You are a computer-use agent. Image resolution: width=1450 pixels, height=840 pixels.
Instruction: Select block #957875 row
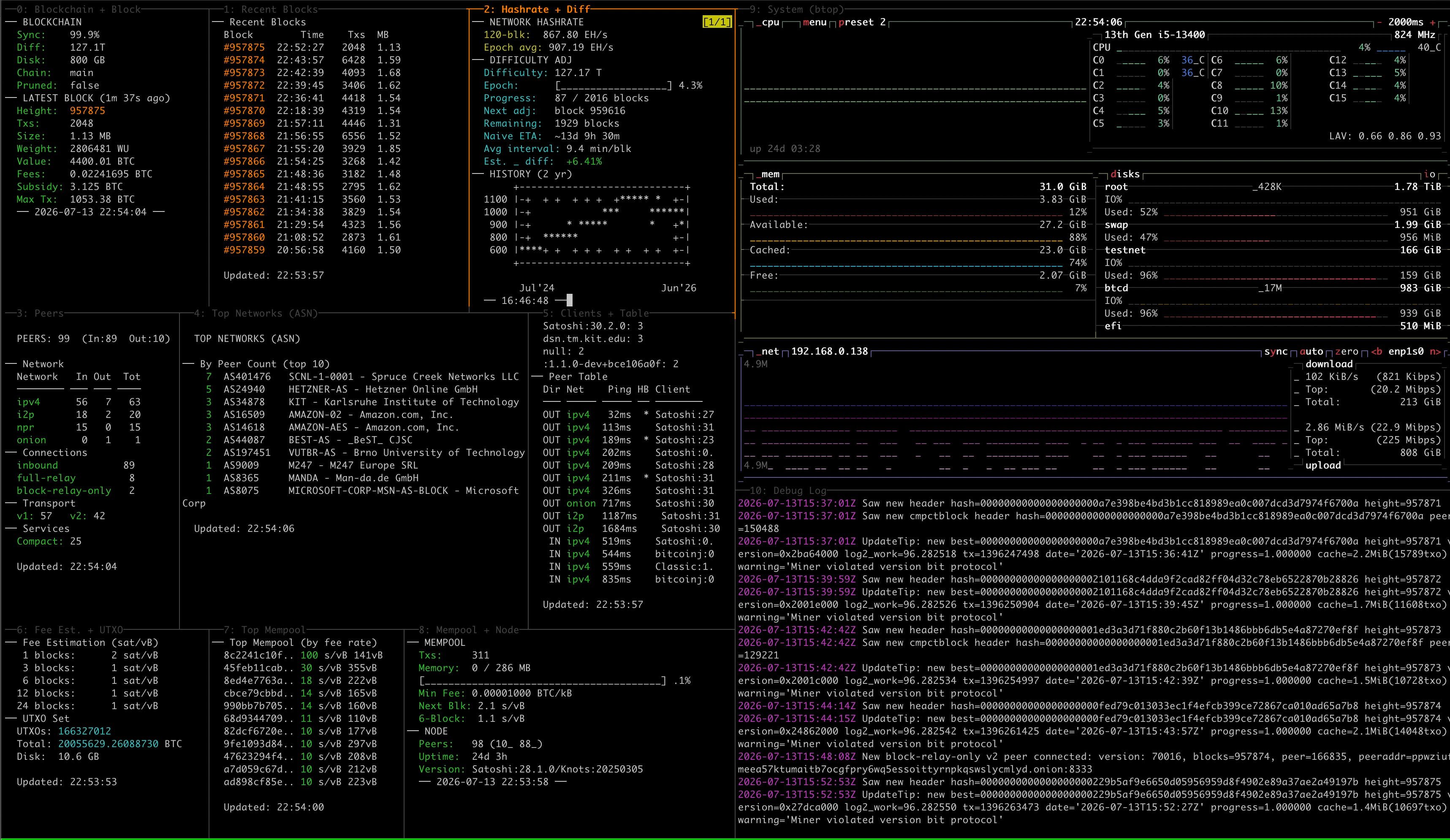(x=312, y=48)
